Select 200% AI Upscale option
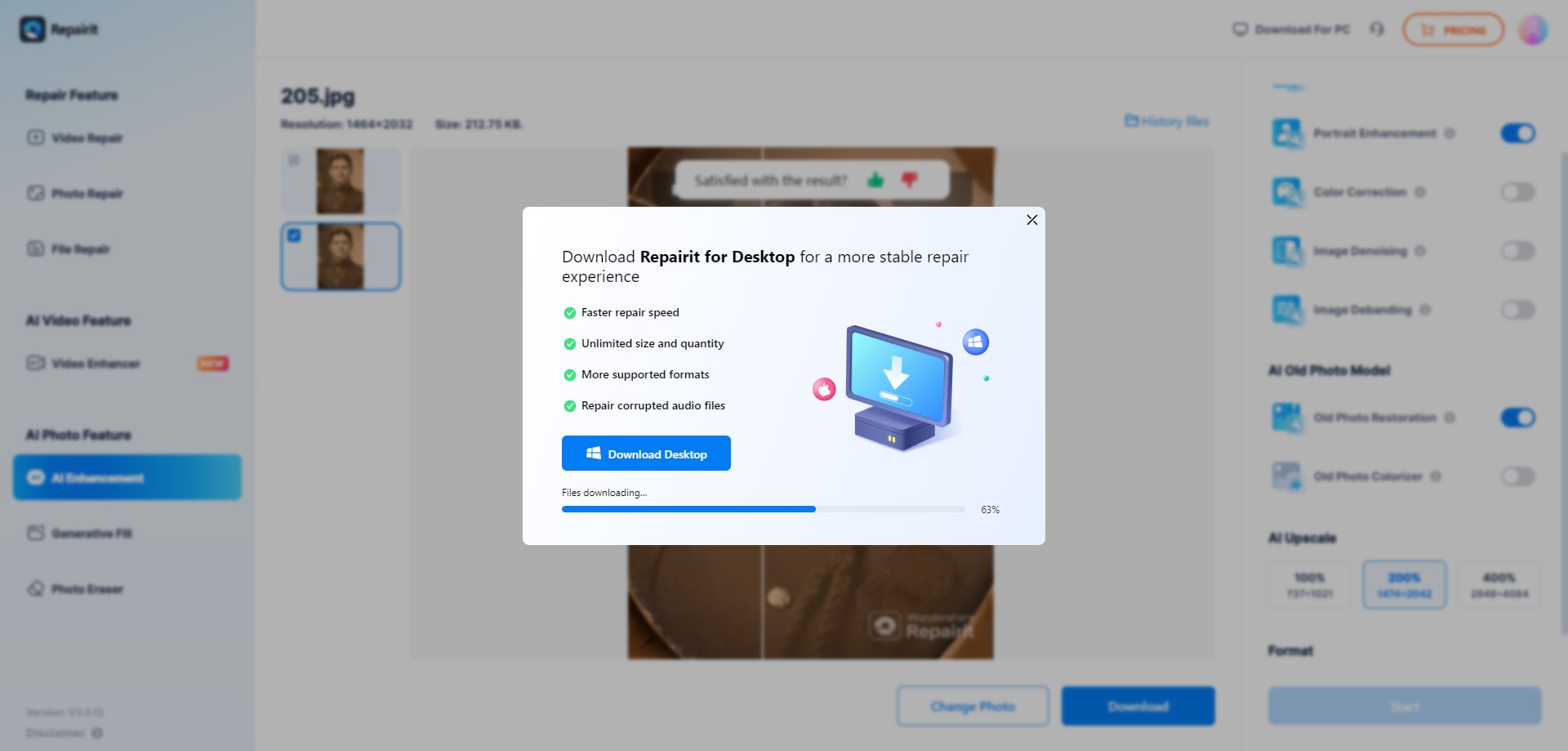Screen dimensions: 1568x751 (1405, 585)
